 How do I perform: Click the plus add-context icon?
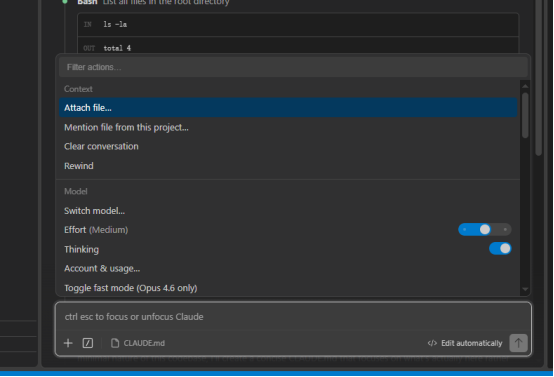(68, 343)
